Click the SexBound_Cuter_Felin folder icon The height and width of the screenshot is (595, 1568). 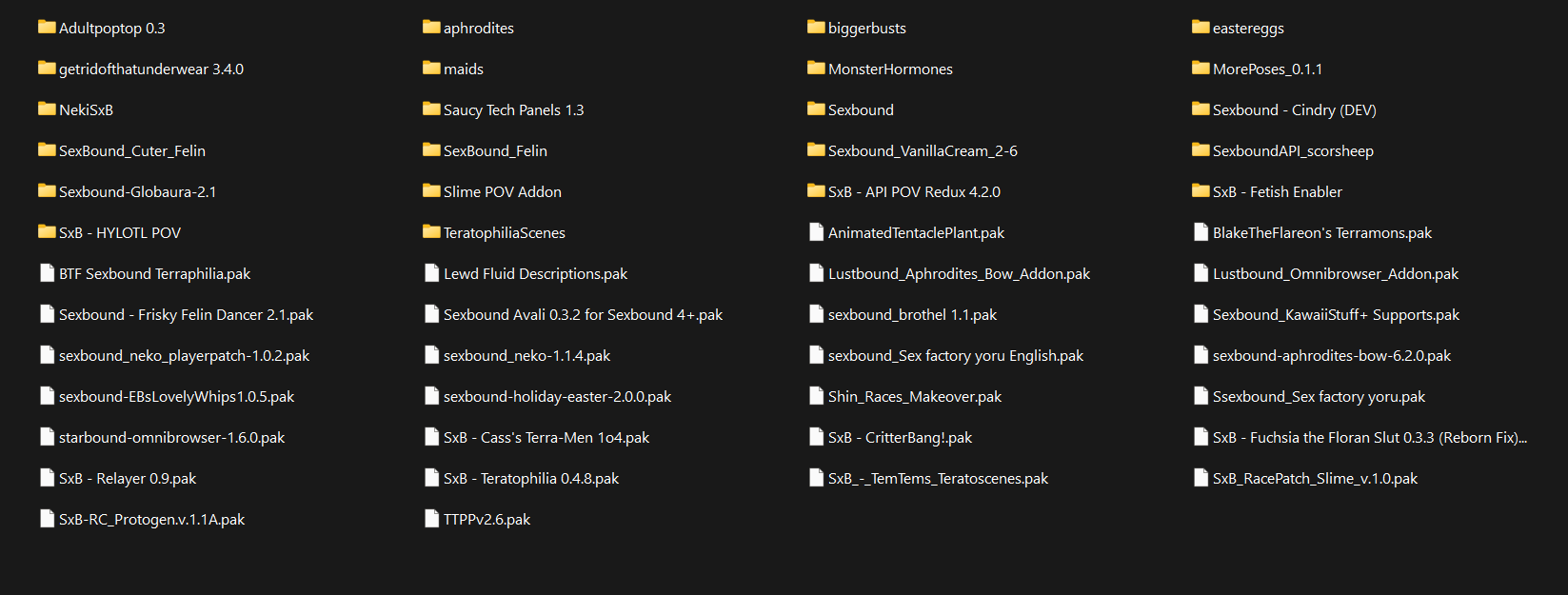pyautogui.click(x=47, y=149)
